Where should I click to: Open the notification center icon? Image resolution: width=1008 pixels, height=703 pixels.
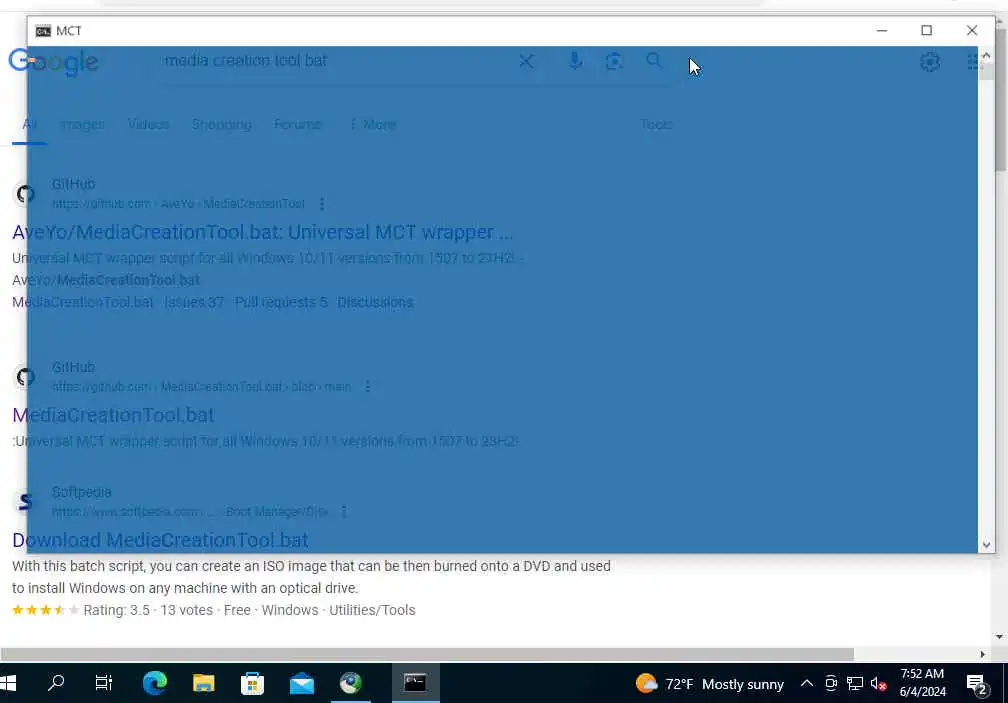[976, 684]
